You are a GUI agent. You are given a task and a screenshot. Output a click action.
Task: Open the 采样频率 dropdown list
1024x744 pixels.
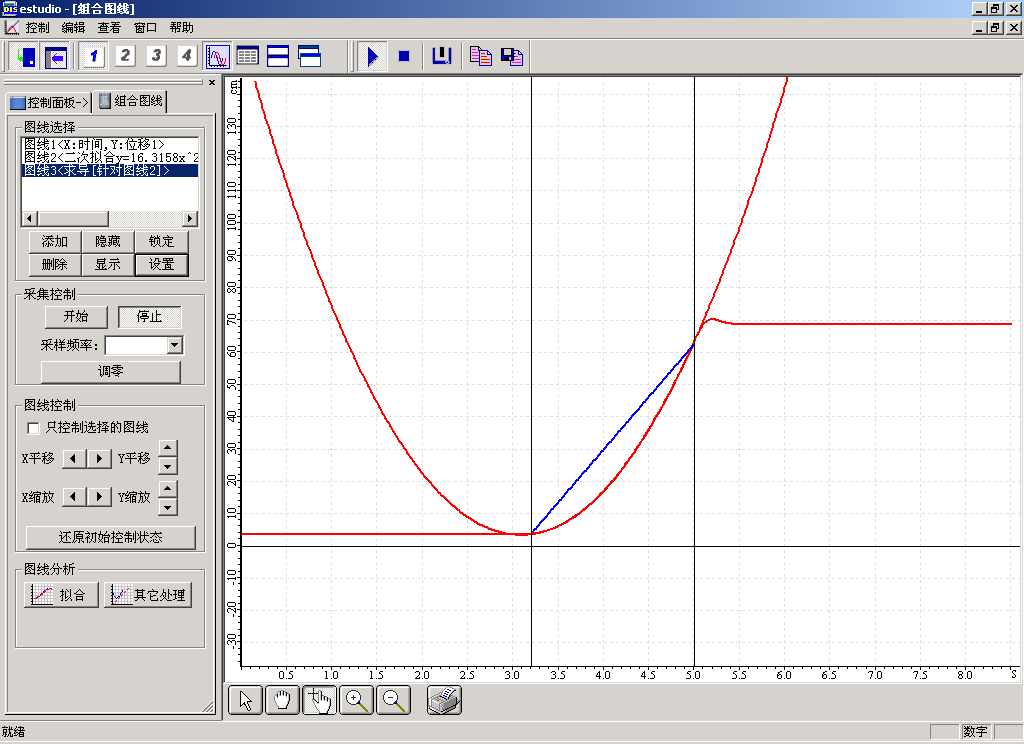[175, 345]
